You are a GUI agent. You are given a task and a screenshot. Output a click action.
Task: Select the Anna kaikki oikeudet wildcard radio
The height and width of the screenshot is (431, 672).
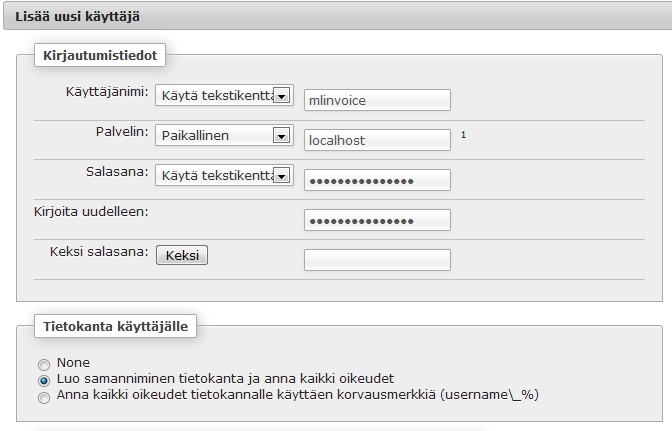tap(44, 397)
